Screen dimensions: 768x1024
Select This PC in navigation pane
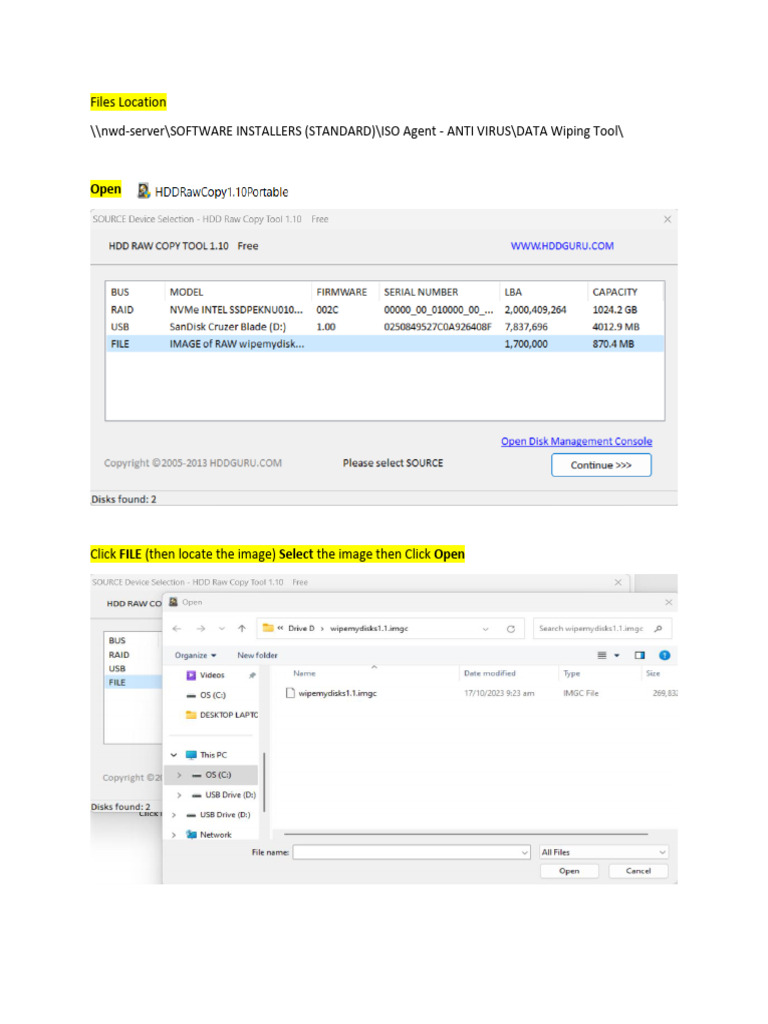pos(214,755)
